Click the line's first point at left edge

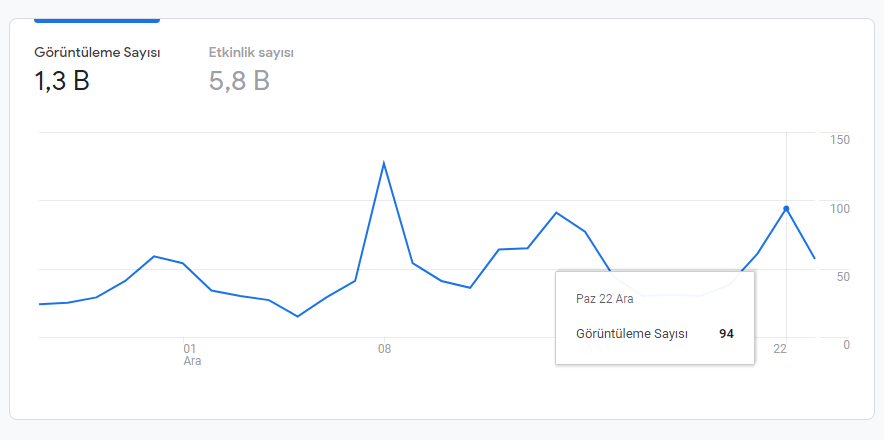pyautogui.click(x=39, y=304)
